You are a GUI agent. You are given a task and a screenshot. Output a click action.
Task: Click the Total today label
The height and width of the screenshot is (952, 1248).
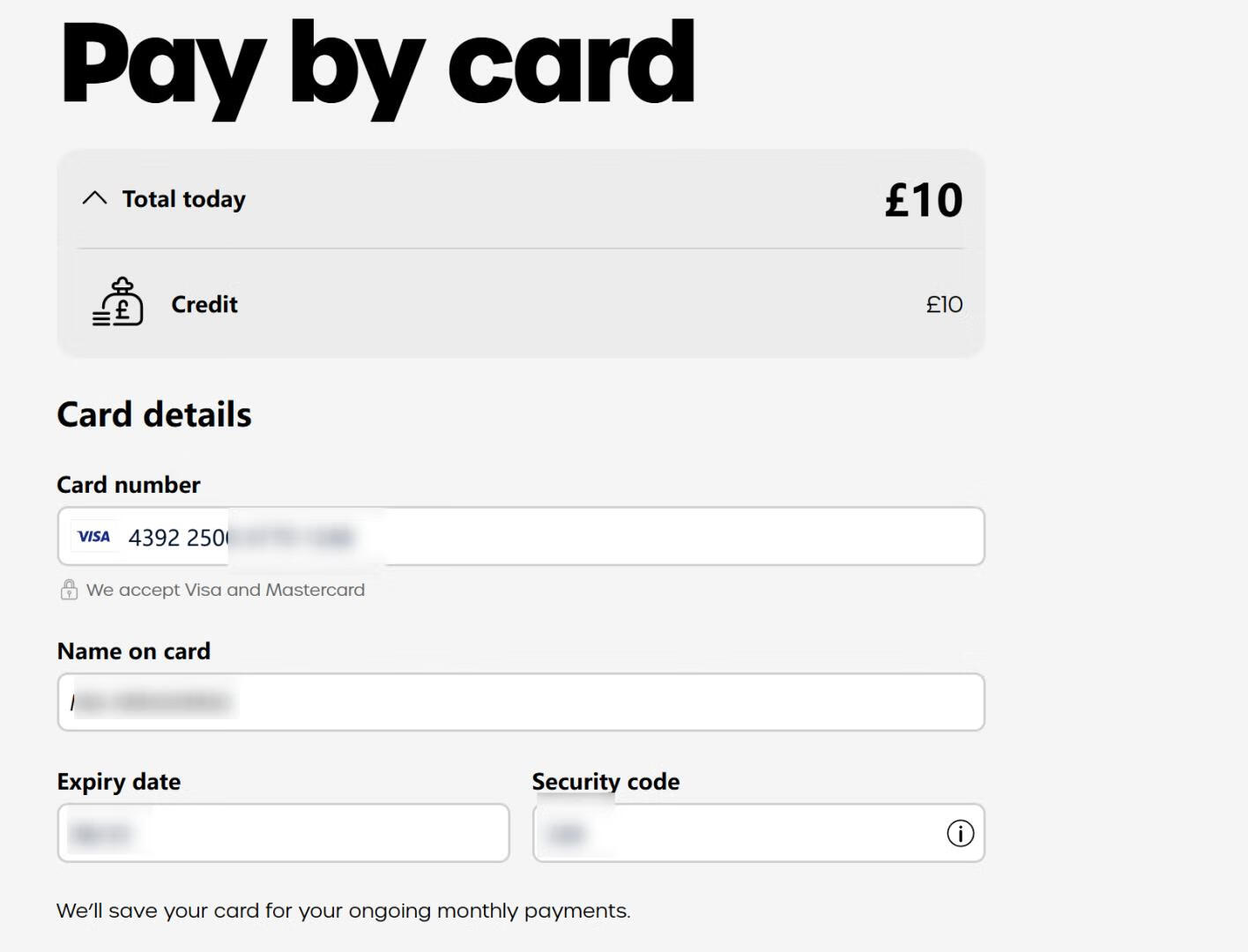tap(183, 199)
